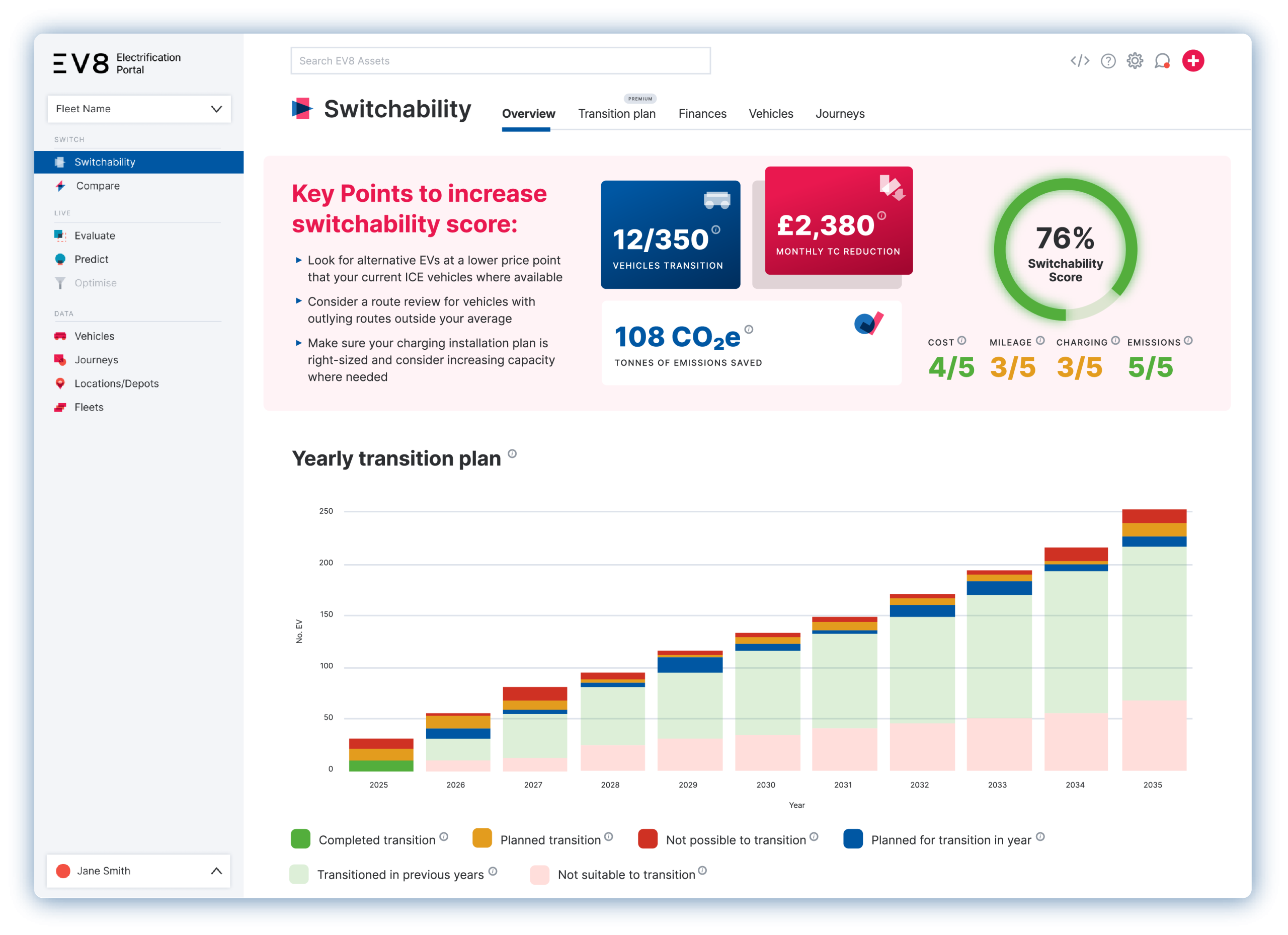Toggle Planned transition legend entry
The image size is (1288, 935).
click(550, 840)
